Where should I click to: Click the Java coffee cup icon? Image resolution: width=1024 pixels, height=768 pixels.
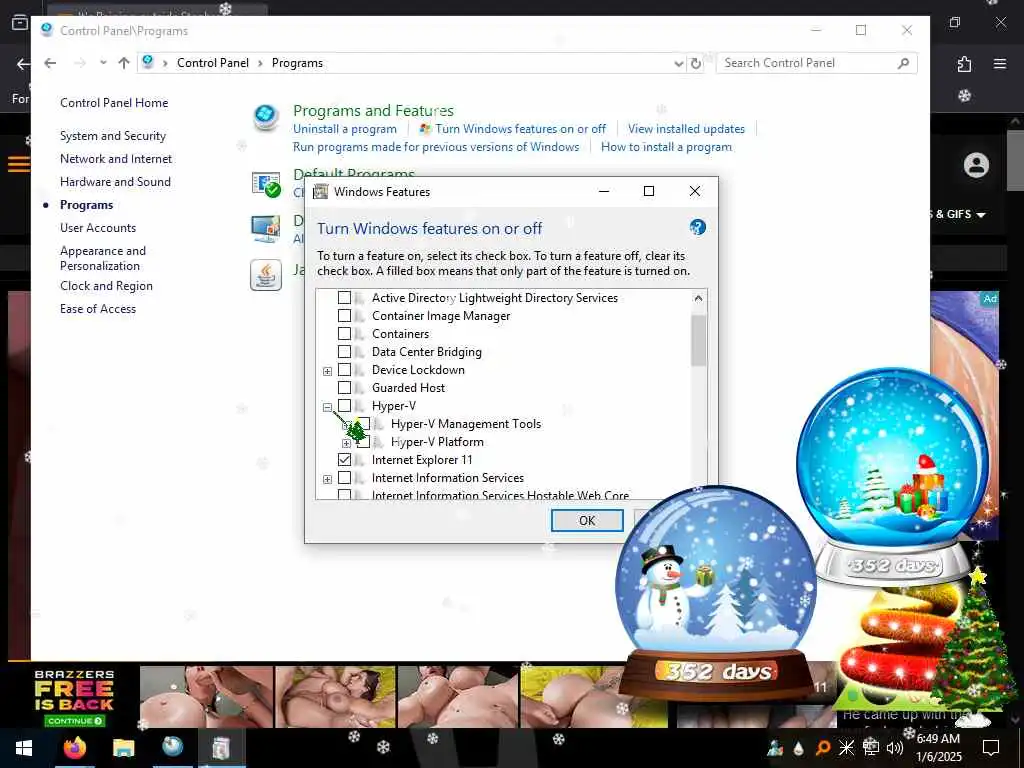point(266,275)
